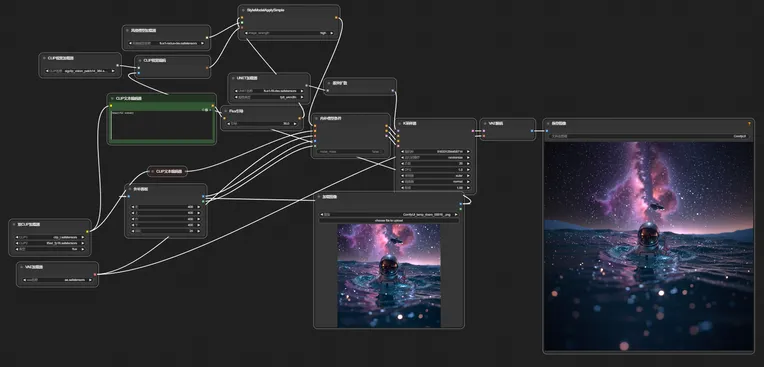Open the ComfyUI_temp image file dropdown in load image

coord(389,214)
